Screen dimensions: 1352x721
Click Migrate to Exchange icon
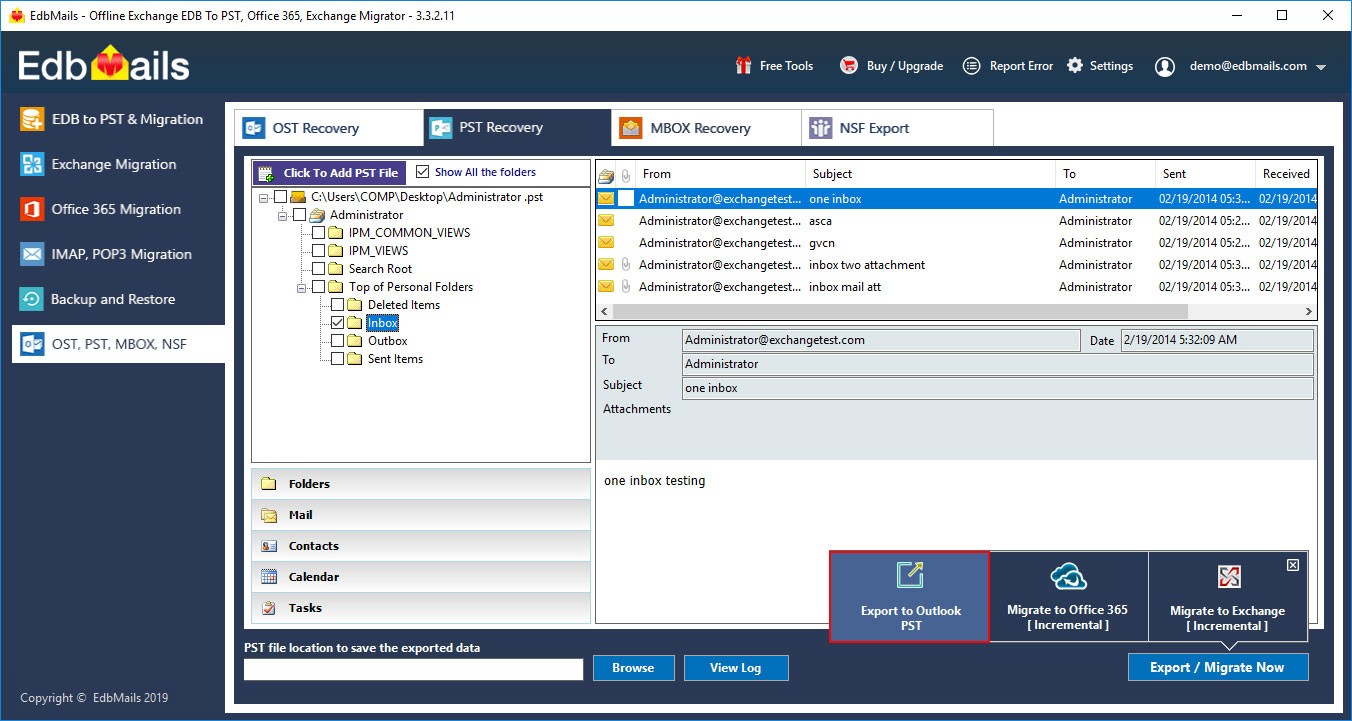point(1228,576)
